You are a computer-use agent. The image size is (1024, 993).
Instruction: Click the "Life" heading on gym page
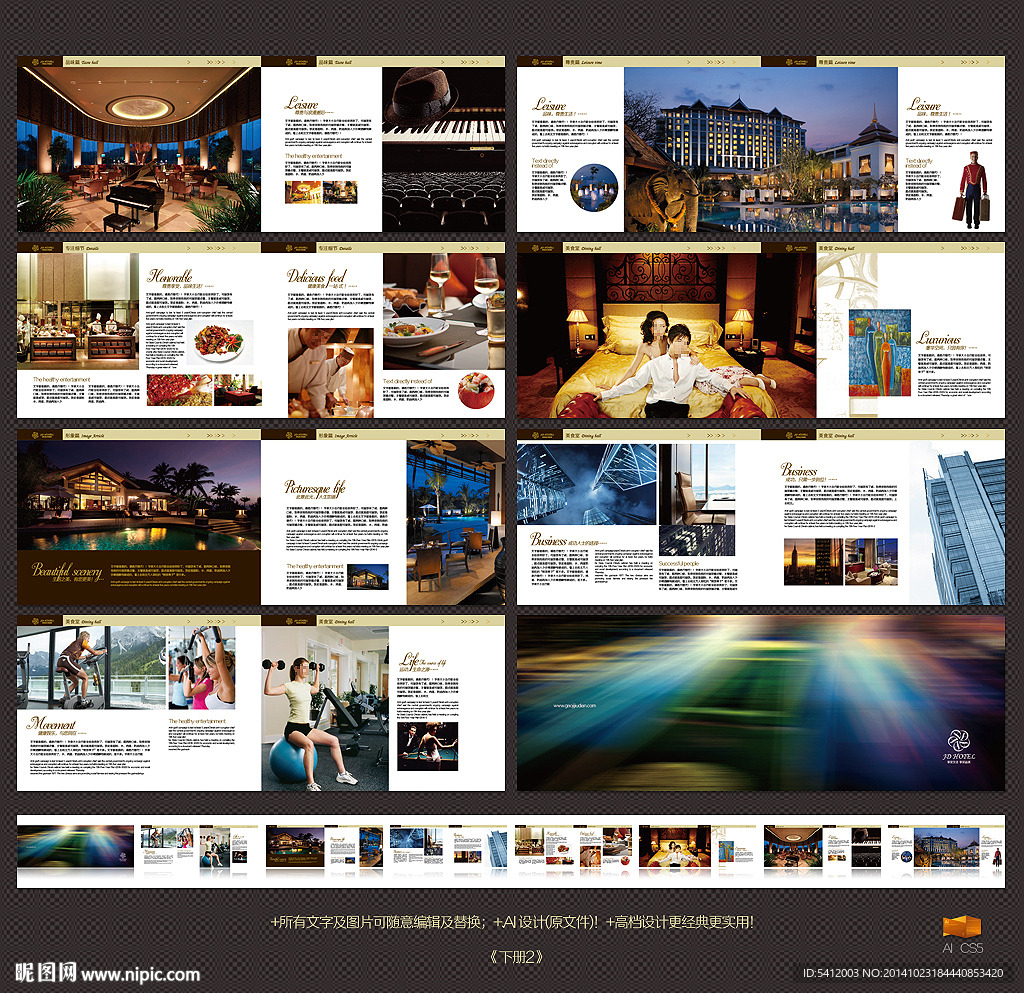(x=409, y=659)
